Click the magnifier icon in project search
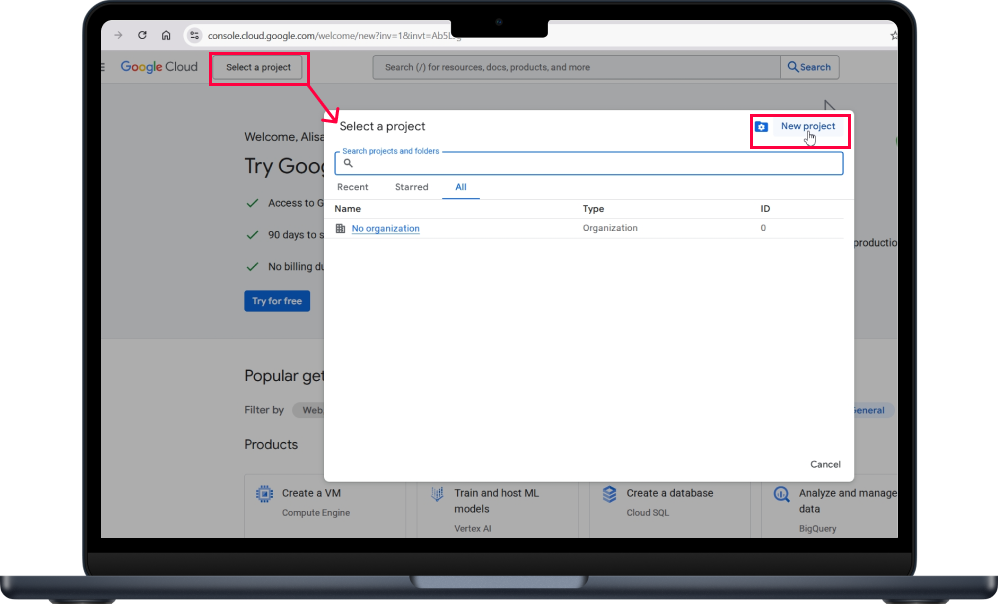 click(x=348, y=163)
